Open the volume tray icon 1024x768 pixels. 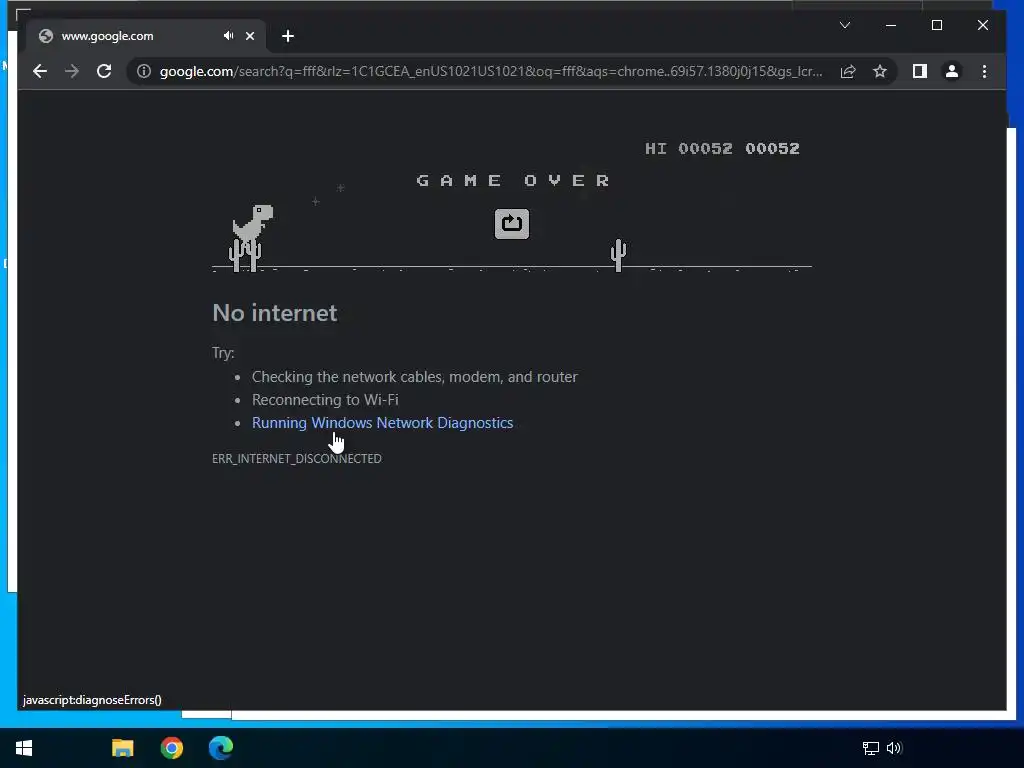[x=894, y=748]
